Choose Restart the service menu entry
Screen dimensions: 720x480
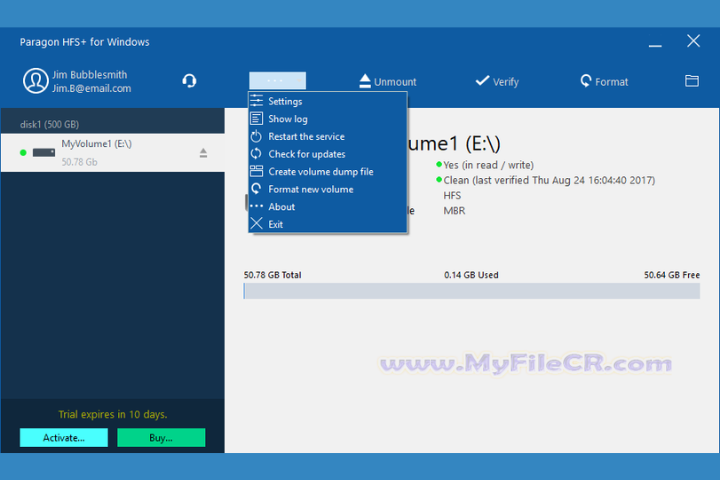pos(328,136)
